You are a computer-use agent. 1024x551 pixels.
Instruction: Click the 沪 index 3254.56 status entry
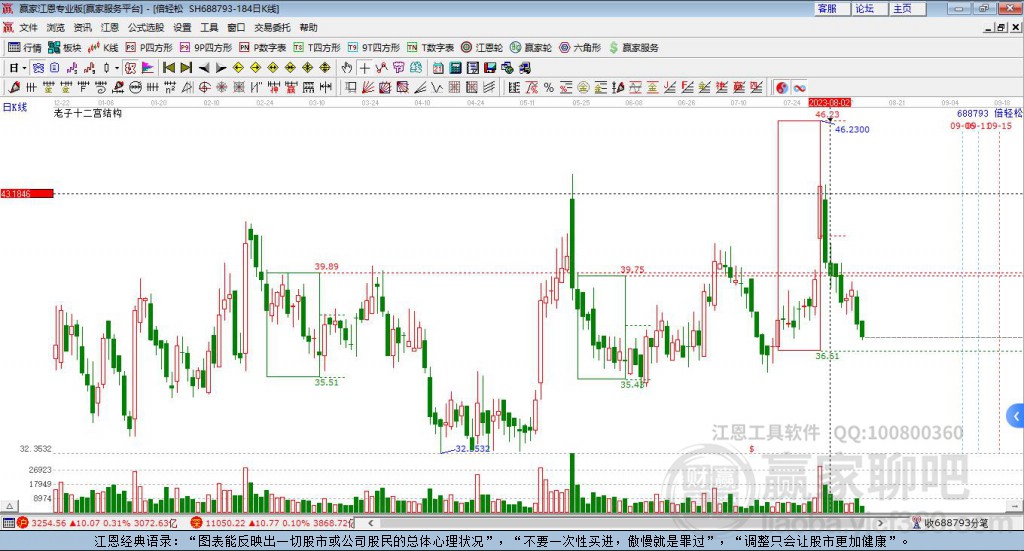(97, 522)
